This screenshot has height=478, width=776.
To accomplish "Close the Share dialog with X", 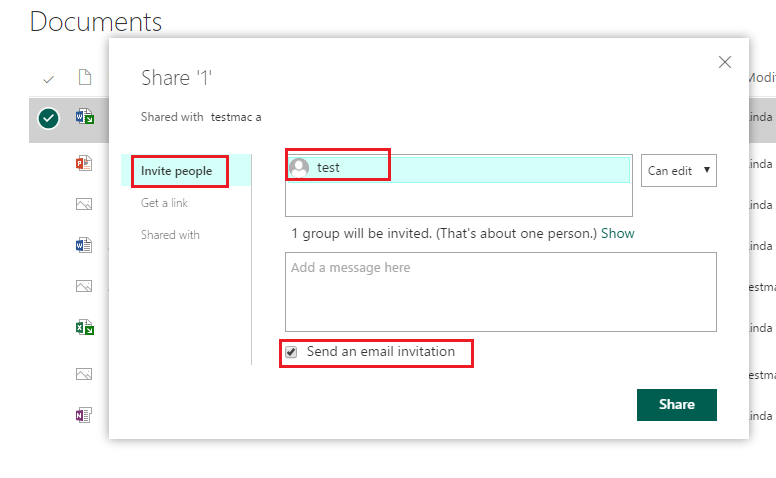I will (x=725, y=62).
